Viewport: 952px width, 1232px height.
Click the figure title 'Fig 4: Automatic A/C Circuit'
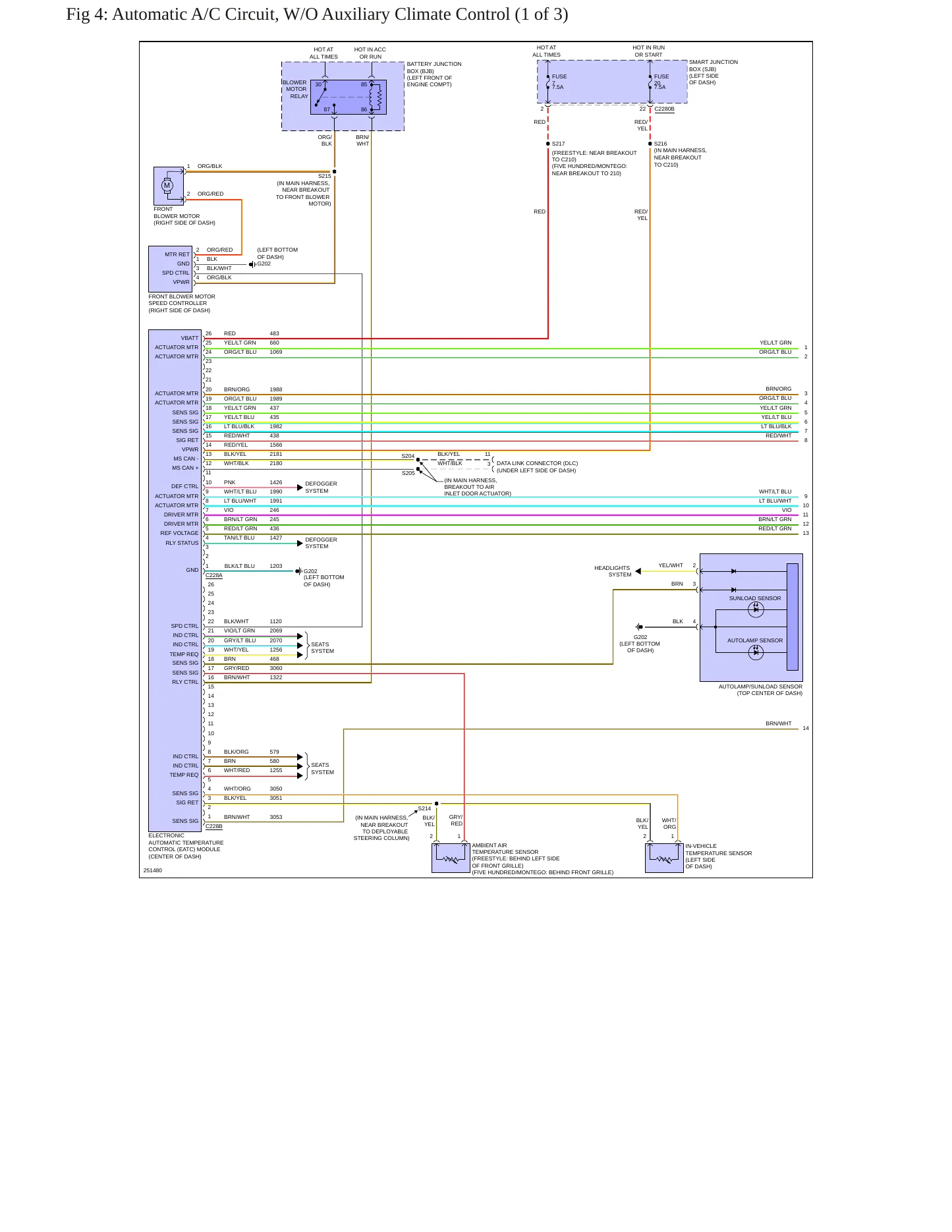click(x=317, y=14)
